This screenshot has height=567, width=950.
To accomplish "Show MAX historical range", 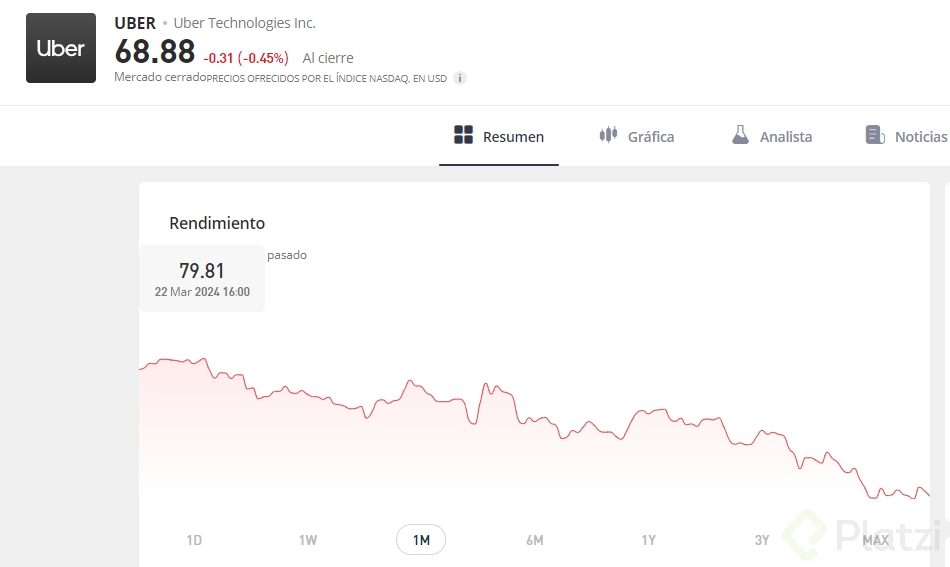I will (x=876, y=540).
